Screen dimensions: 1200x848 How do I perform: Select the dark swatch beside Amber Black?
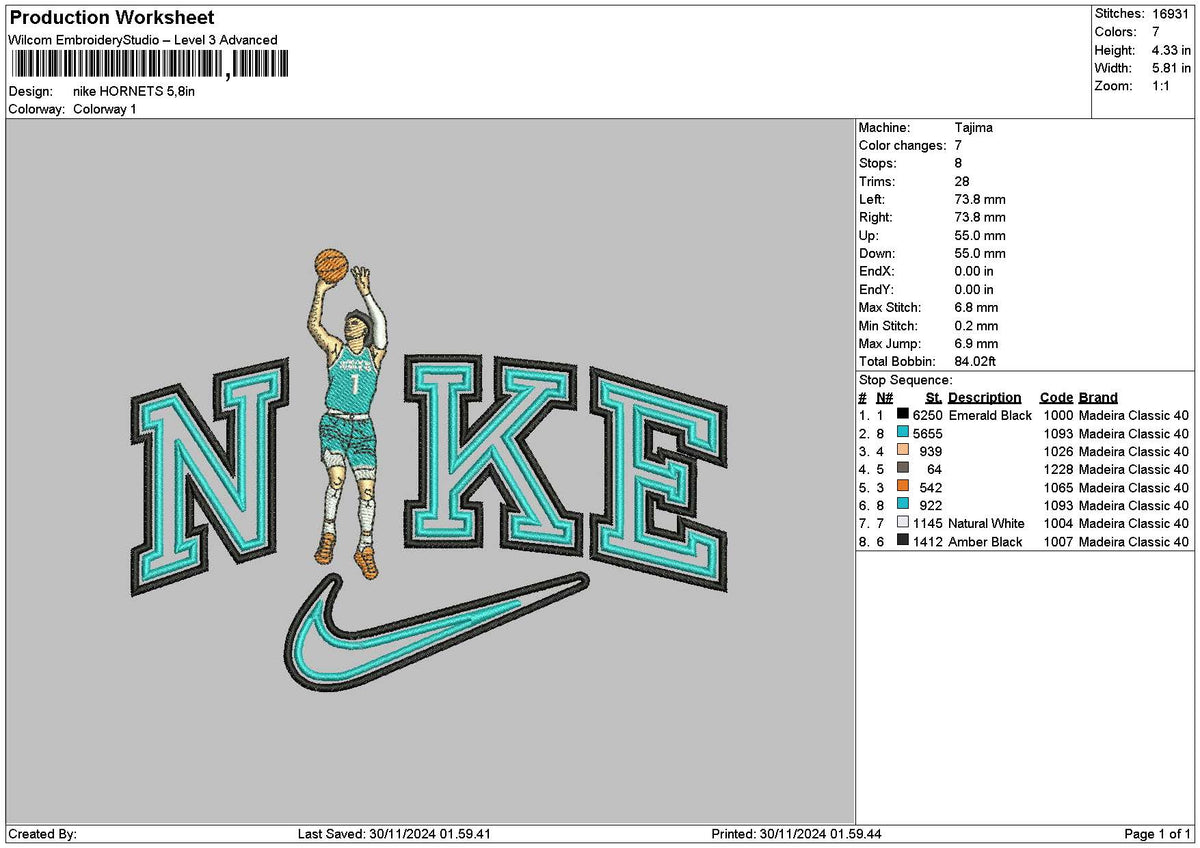point(903,541)
